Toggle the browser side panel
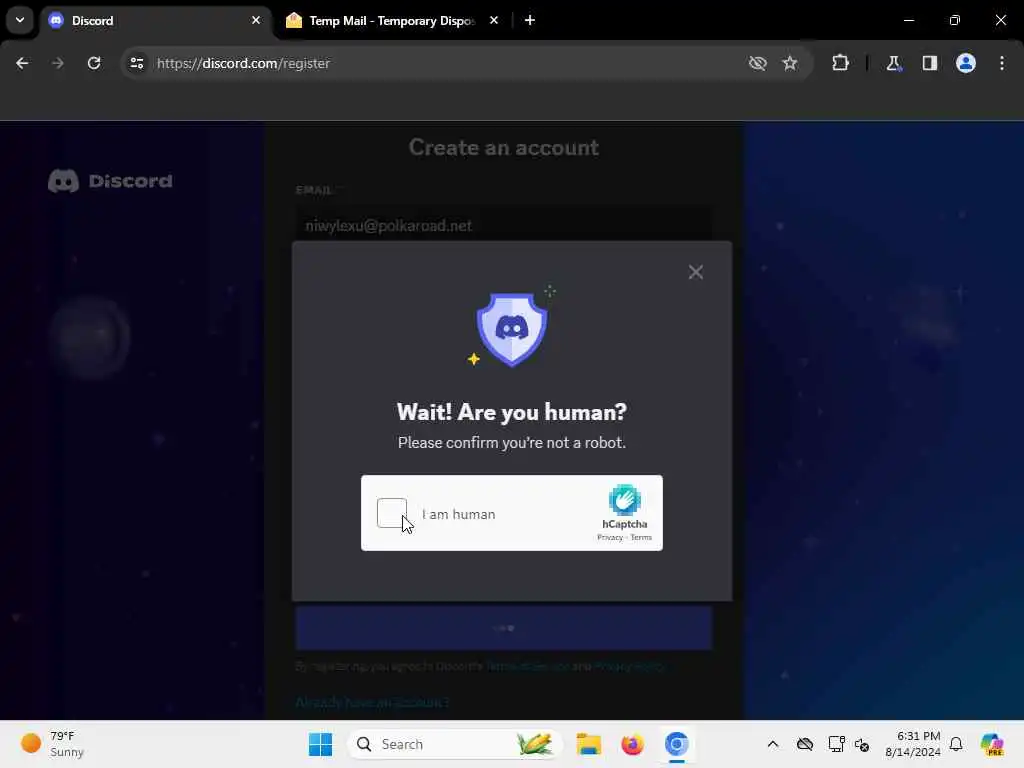 930,63
